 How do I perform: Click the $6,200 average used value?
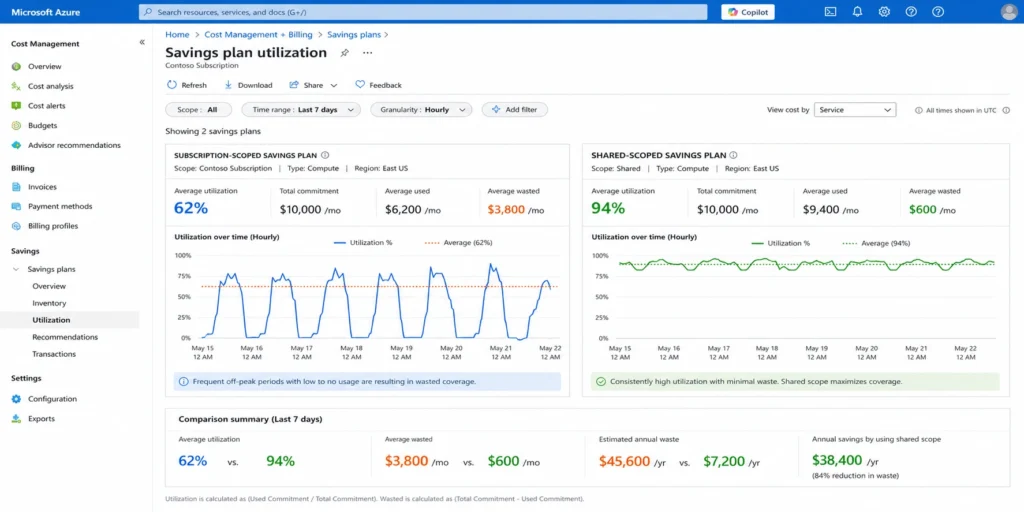pyautogui.click(x=402, y=210)
